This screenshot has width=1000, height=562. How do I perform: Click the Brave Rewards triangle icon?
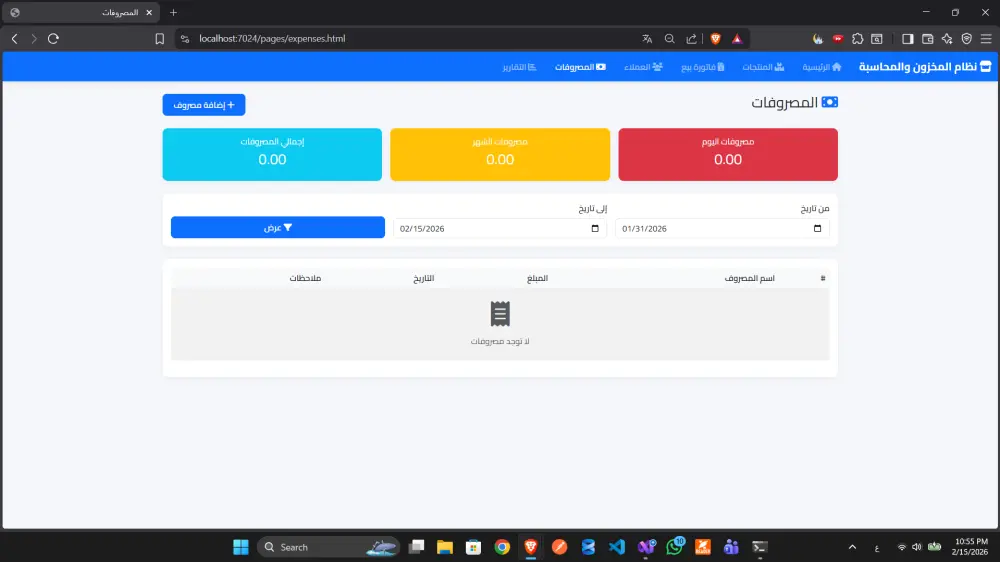click(737, 39)
